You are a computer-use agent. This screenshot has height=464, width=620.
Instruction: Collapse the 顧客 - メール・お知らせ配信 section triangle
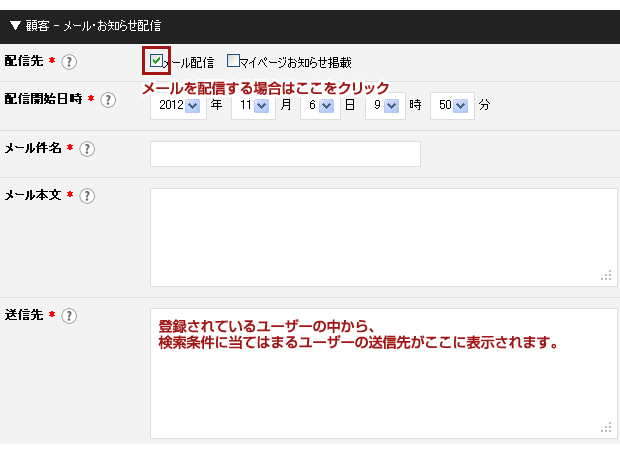15,26
